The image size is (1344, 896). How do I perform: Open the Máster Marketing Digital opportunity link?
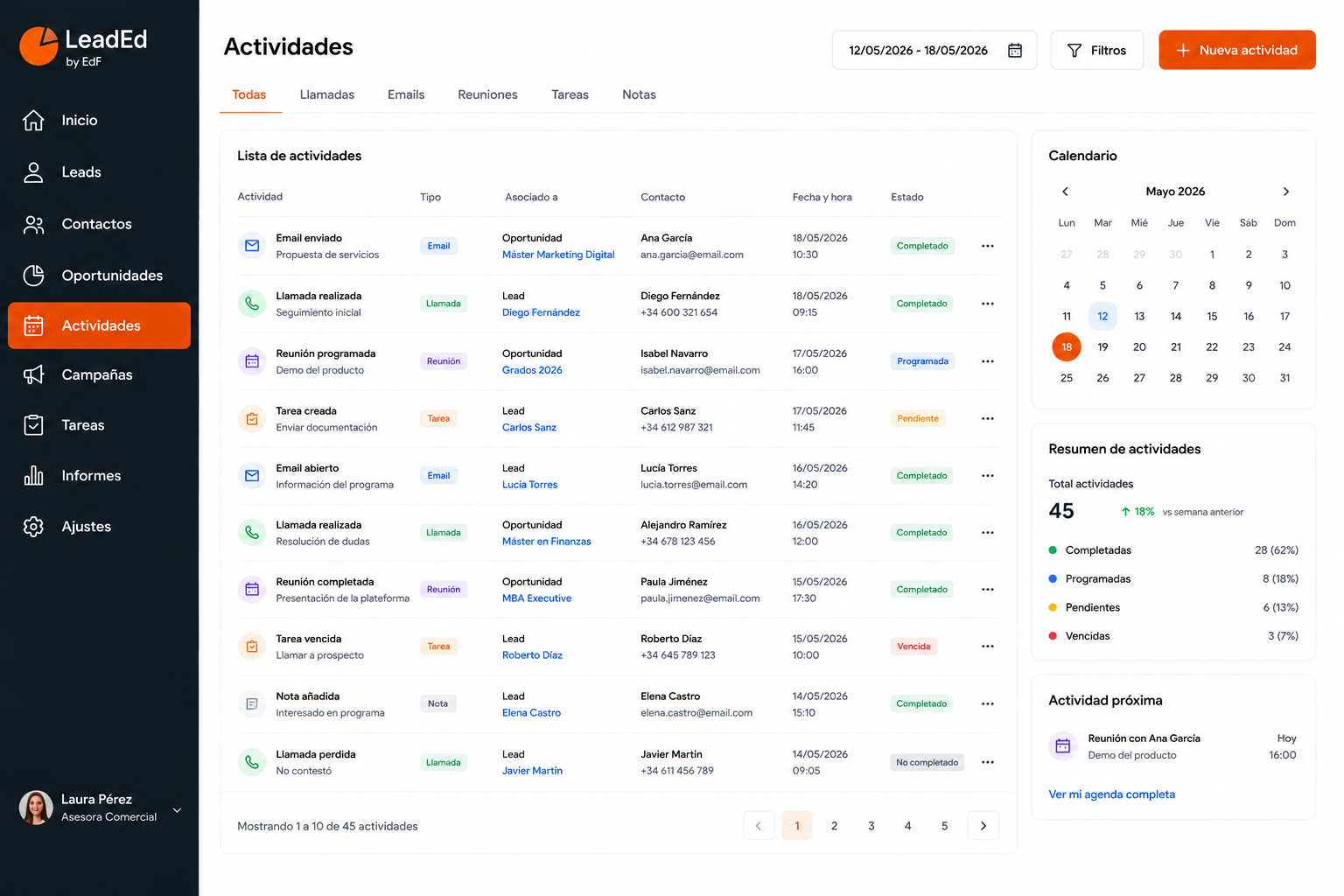point(558,255)
